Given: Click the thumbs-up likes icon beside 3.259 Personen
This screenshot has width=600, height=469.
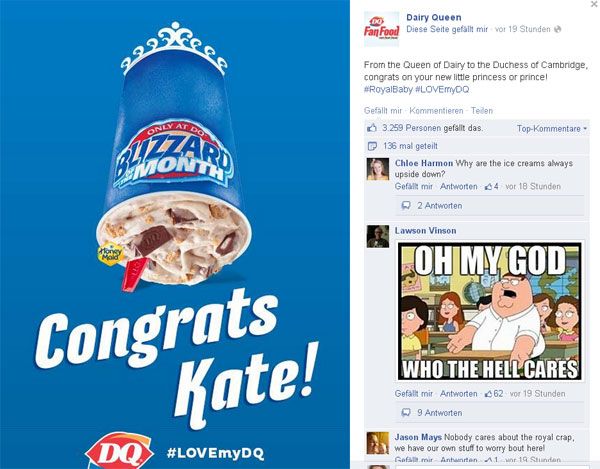Looking at the screenshot, I should (372, 128).
